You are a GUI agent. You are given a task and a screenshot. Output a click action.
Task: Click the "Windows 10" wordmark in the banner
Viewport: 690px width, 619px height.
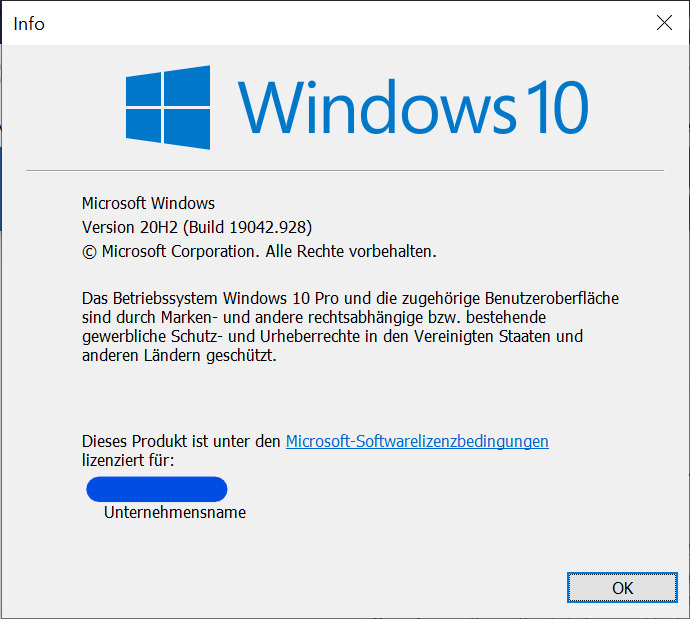[x=413, y=107]
